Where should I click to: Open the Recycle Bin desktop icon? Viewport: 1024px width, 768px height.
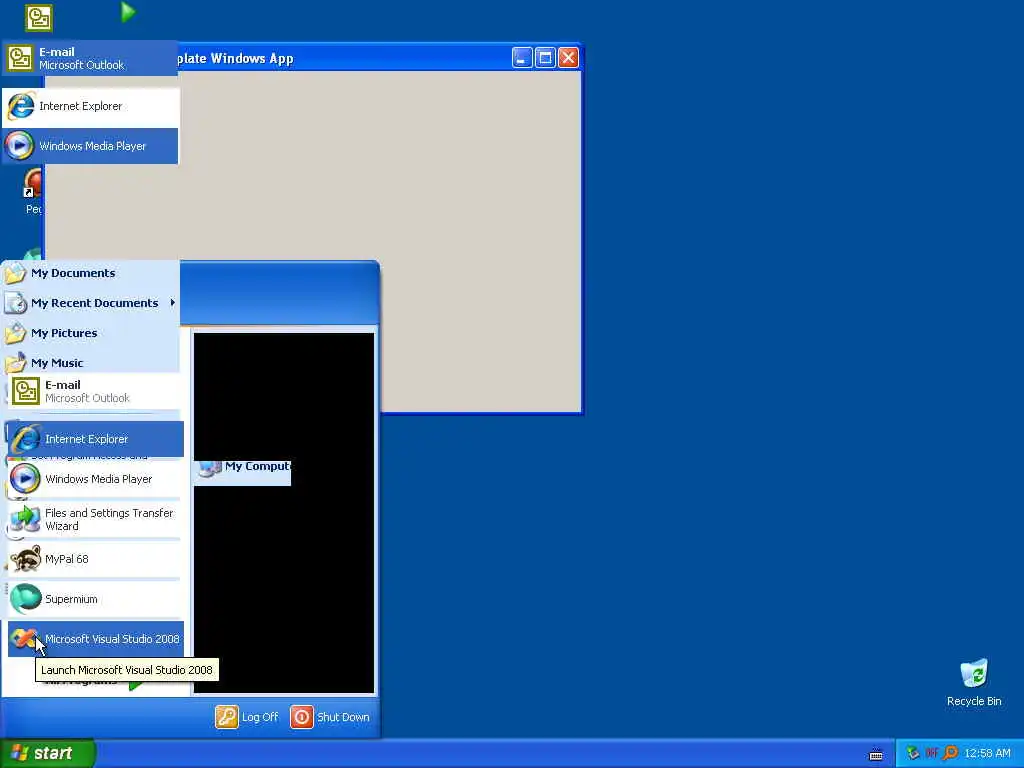click(x=974, y=683)
